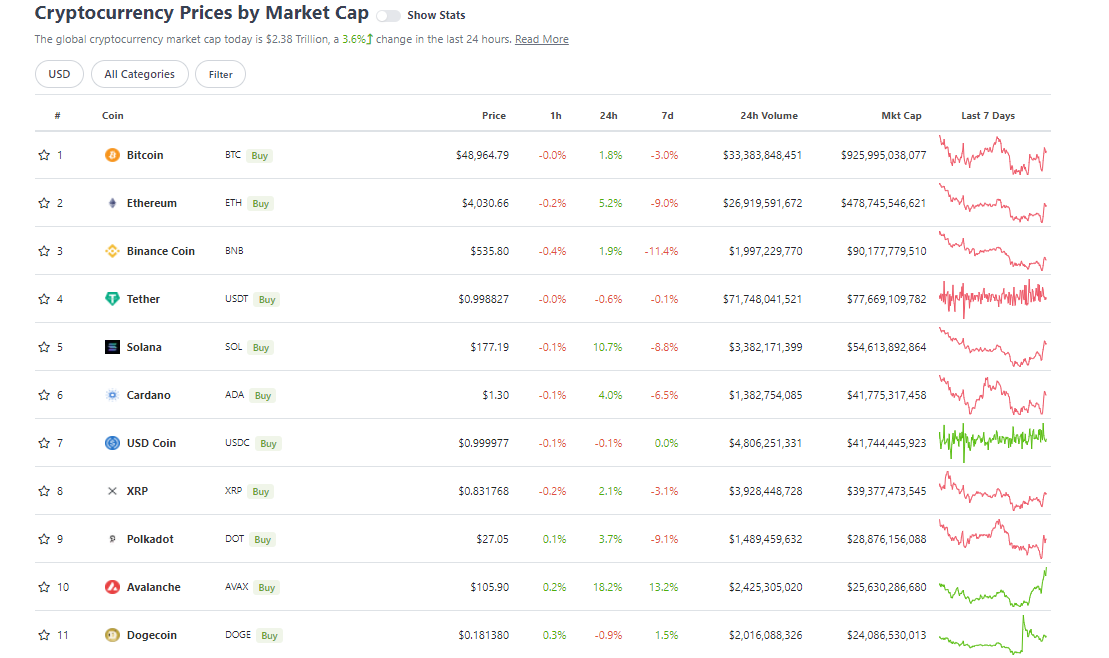This screenshot has width=1109, height=658.
Task: Click the Ethereum diamond icon
Action: pos(112,203)
